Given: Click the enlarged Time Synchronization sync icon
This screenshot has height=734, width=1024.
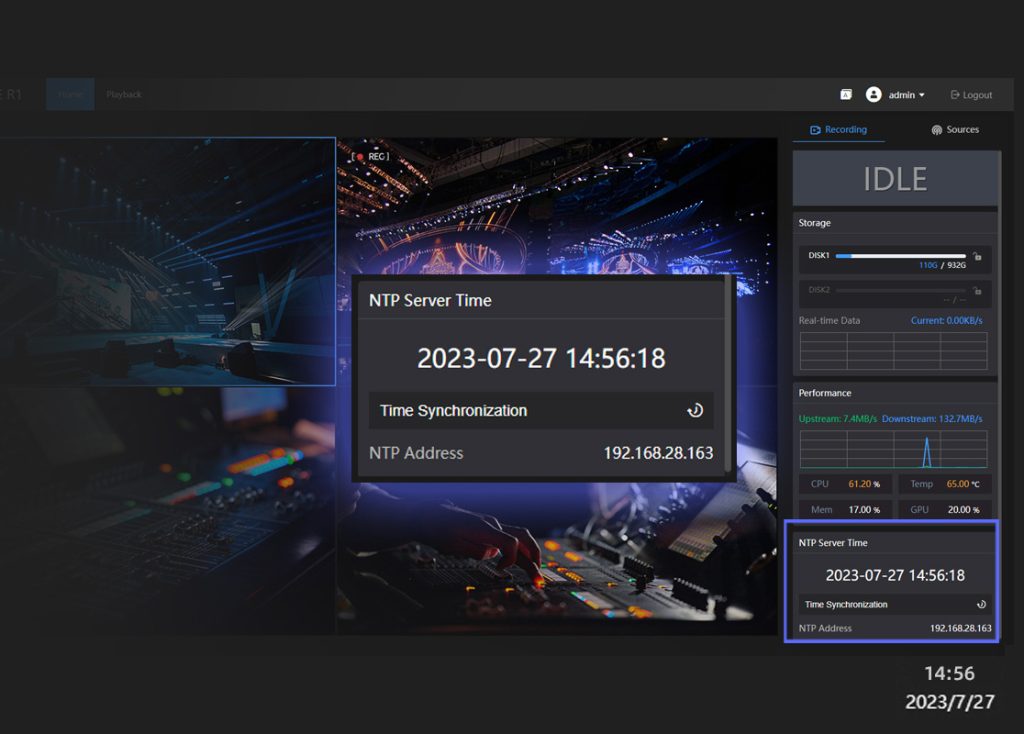Looking at the screenshot, I should (x=695, y=410).
